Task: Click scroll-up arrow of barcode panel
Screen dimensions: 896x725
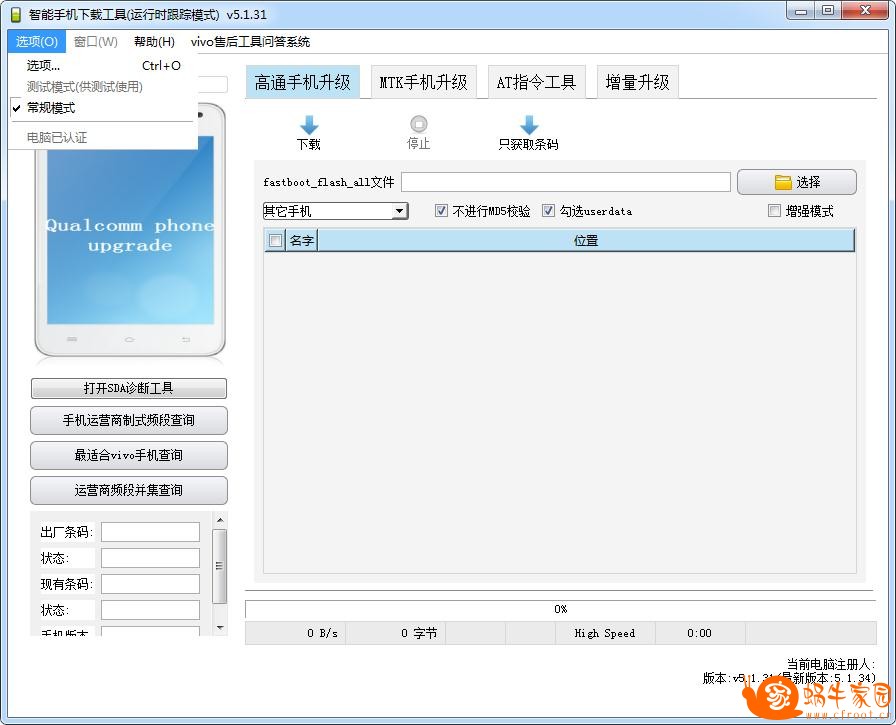Action: coord(220,520)
